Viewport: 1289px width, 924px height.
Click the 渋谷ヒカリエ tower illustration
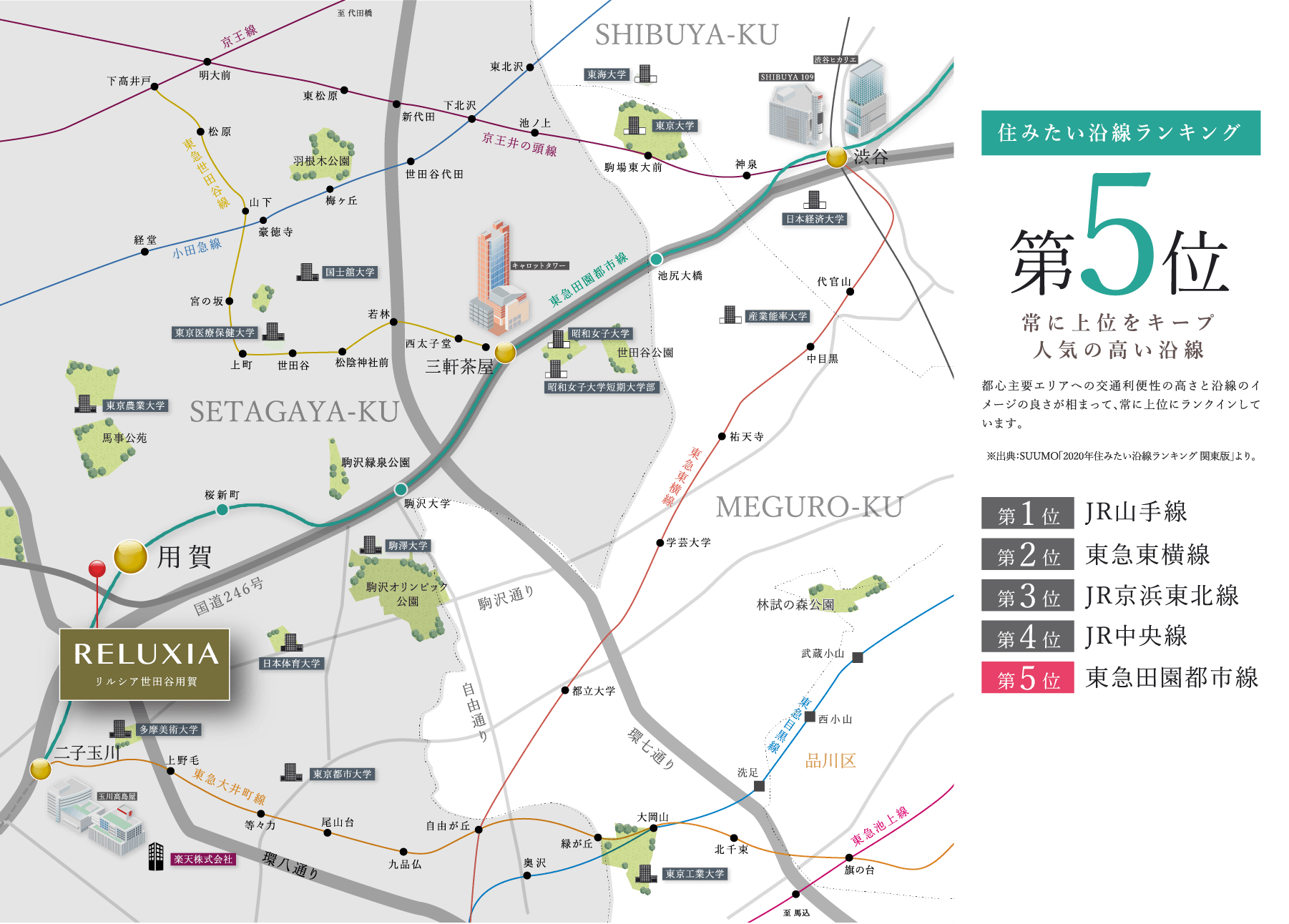(865, 99)
